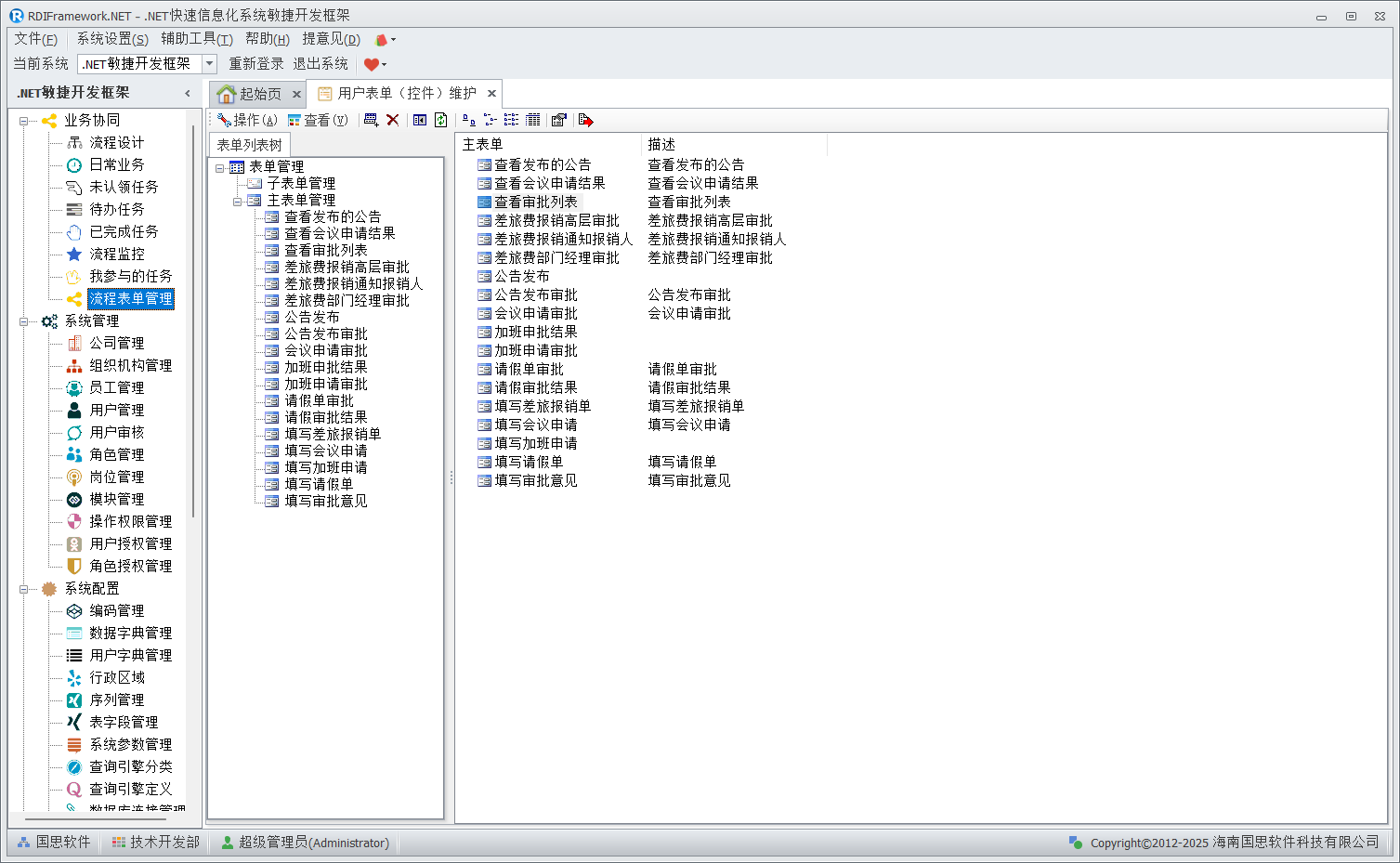Click the 退出系统 button

(x=321, y=64)
